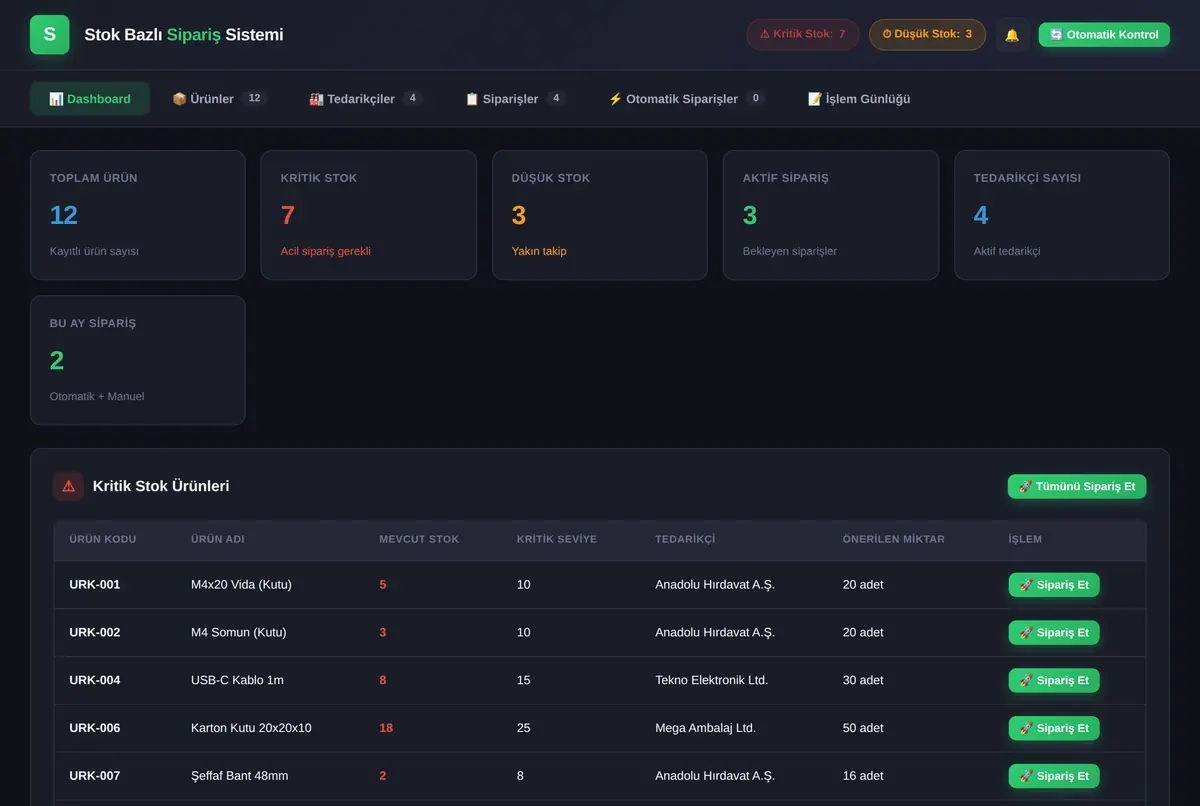Switch to the Dashboard tab
The image size is (1200, 806).
pyautogui.click(x=90, y=99)
